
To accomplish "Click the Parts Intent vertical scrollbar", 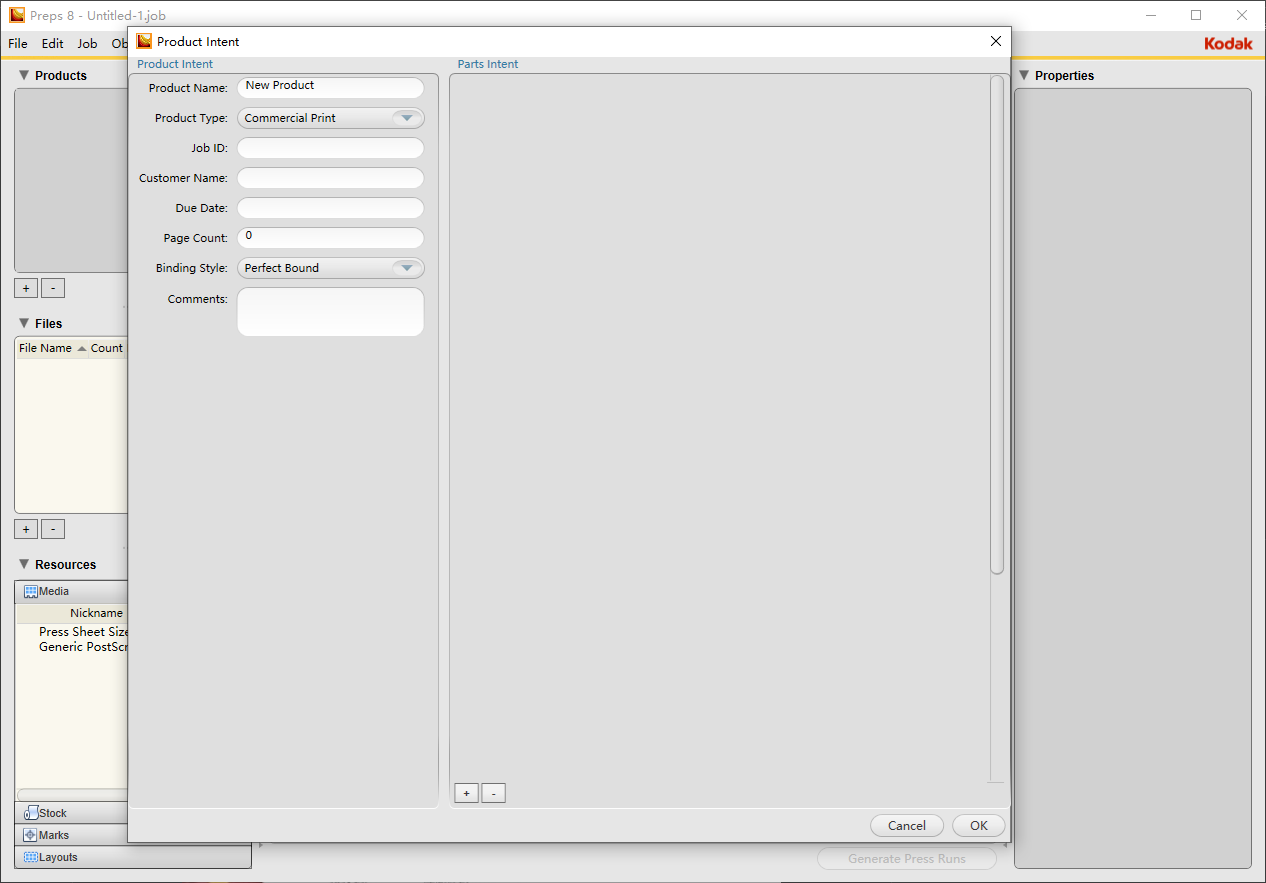I will 996,325.
